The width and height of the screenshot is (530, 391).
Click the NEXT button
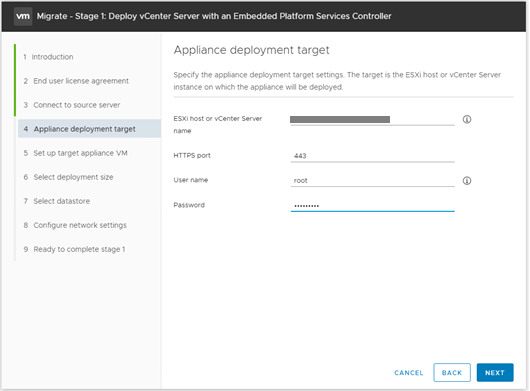[495, 372]
